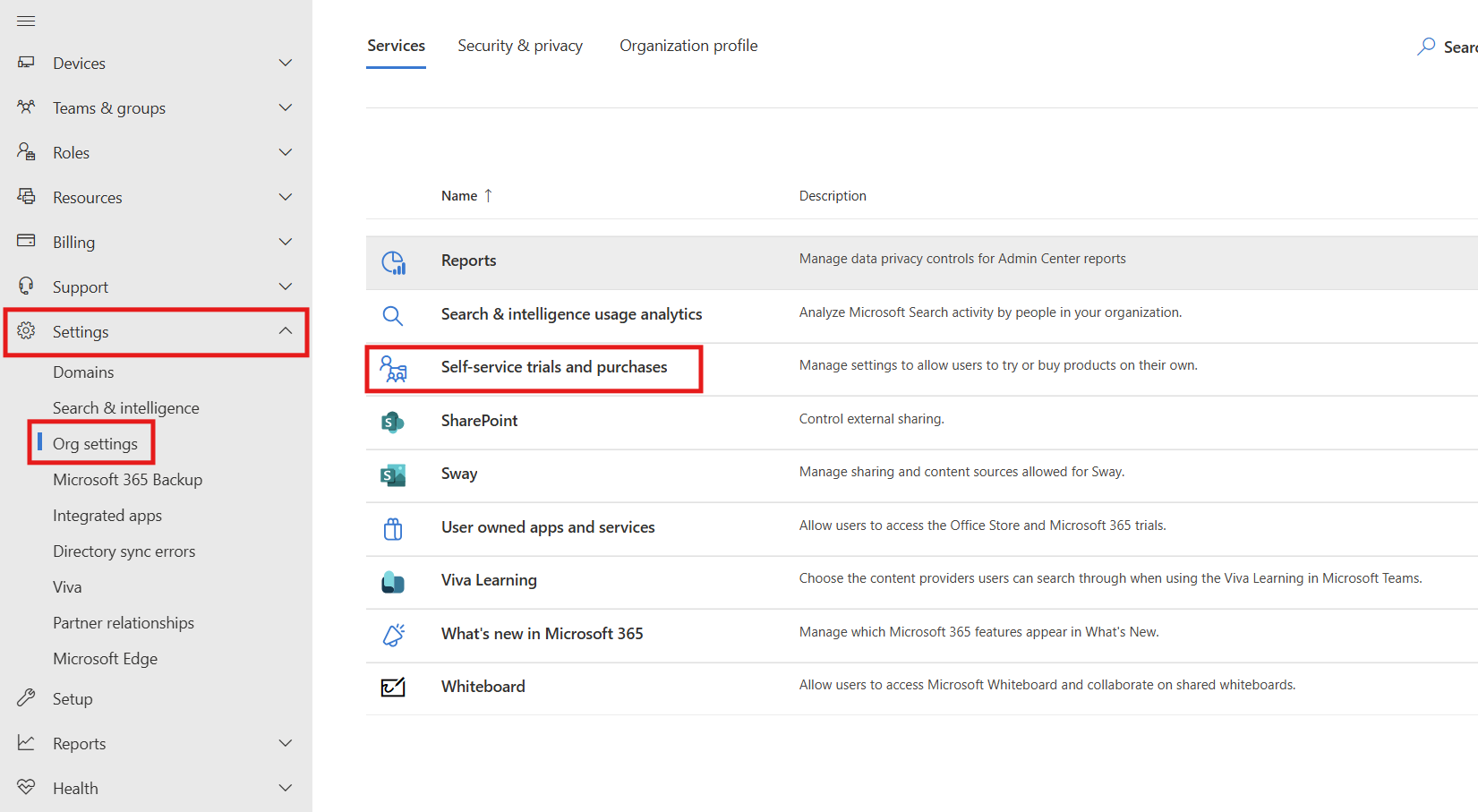Image resolution: width=1478 pixels, height=812 pixels.
Task: Expand the Support chevron
Action: click(x=286, y=286)
